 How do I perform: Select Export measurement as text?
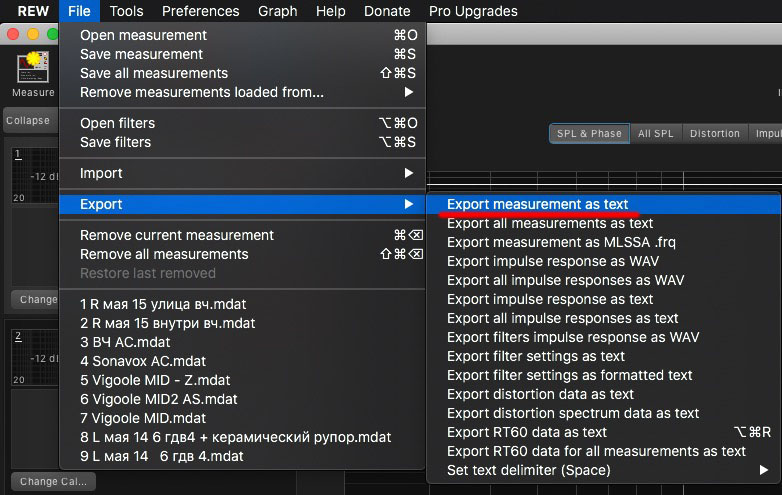537,204
